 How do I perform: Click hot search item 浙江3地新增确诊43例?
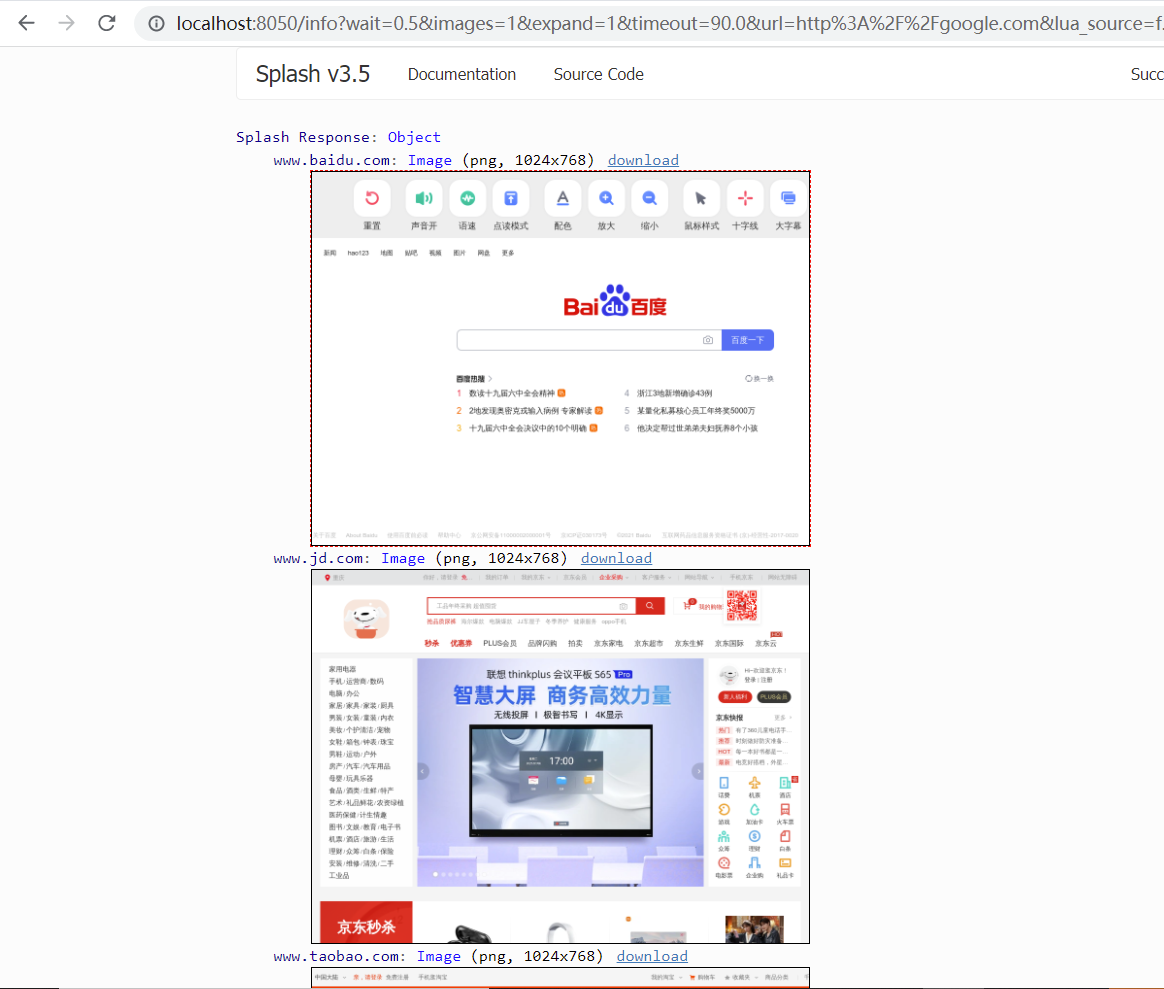[674, 394]
